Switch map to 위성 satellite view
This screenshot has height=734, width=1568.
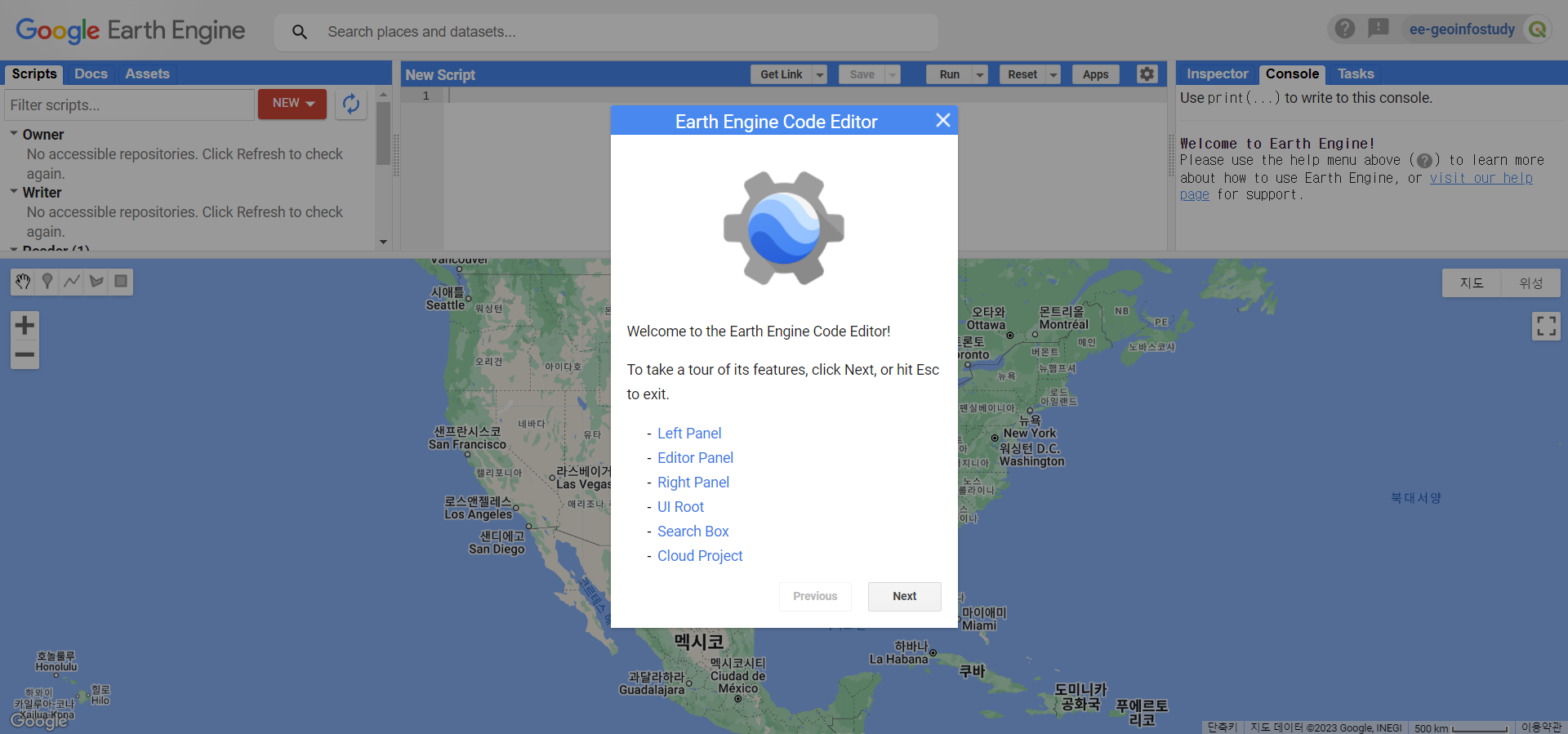point(1531,283)
